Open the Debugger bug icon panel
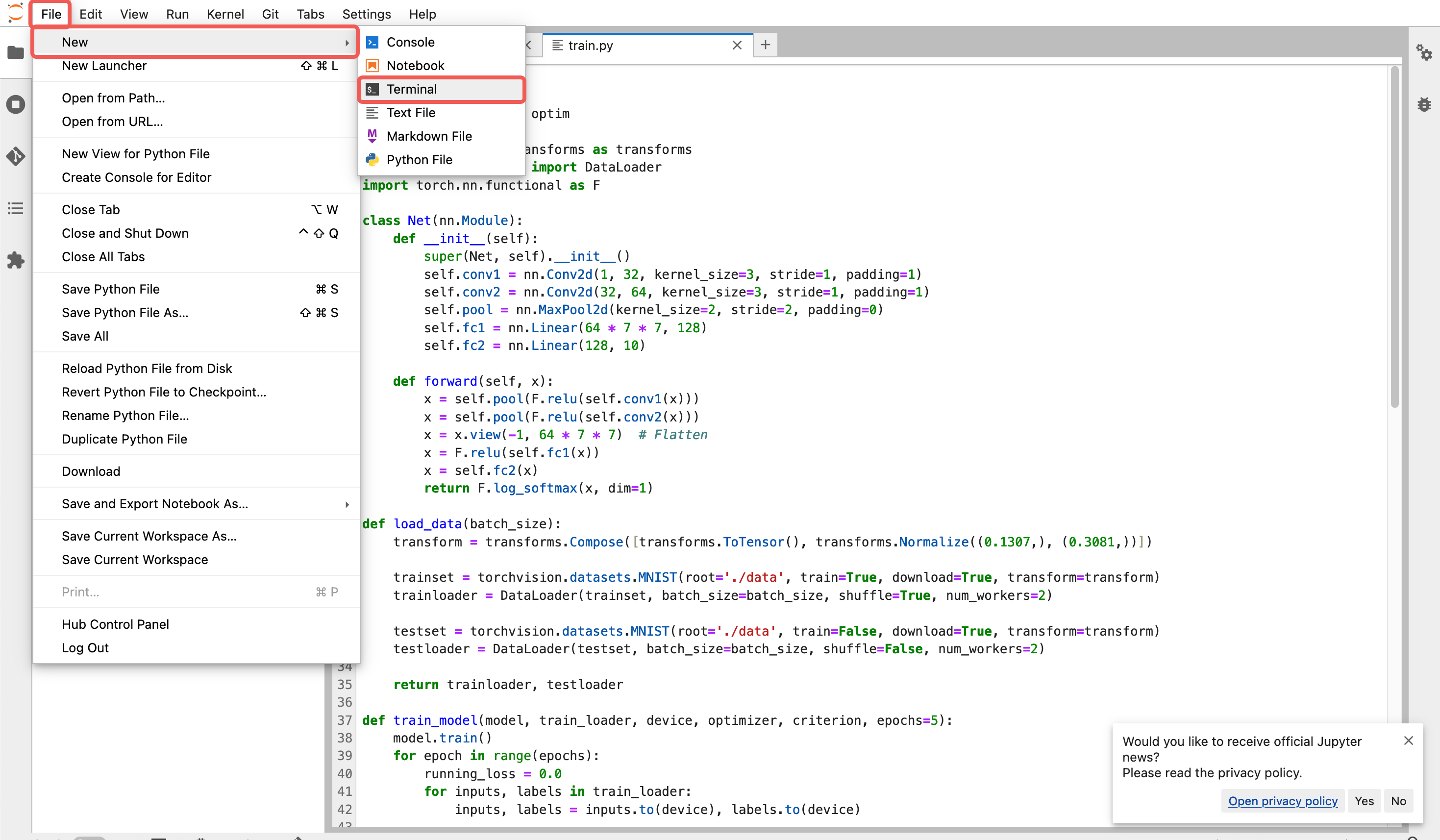Image resolution: width=1440 pixels, height=840 pixels. click(x=1423, y=104)
